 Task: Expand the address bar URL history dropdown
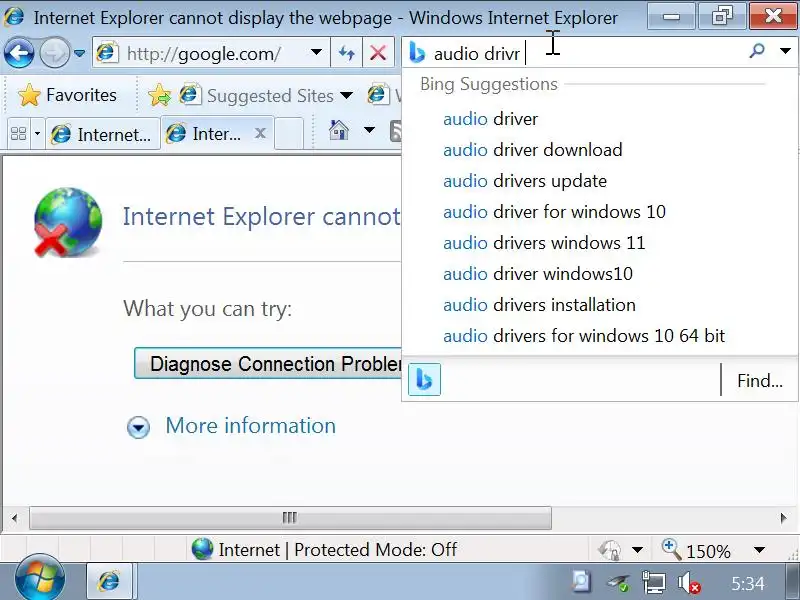tap(316, 53)
